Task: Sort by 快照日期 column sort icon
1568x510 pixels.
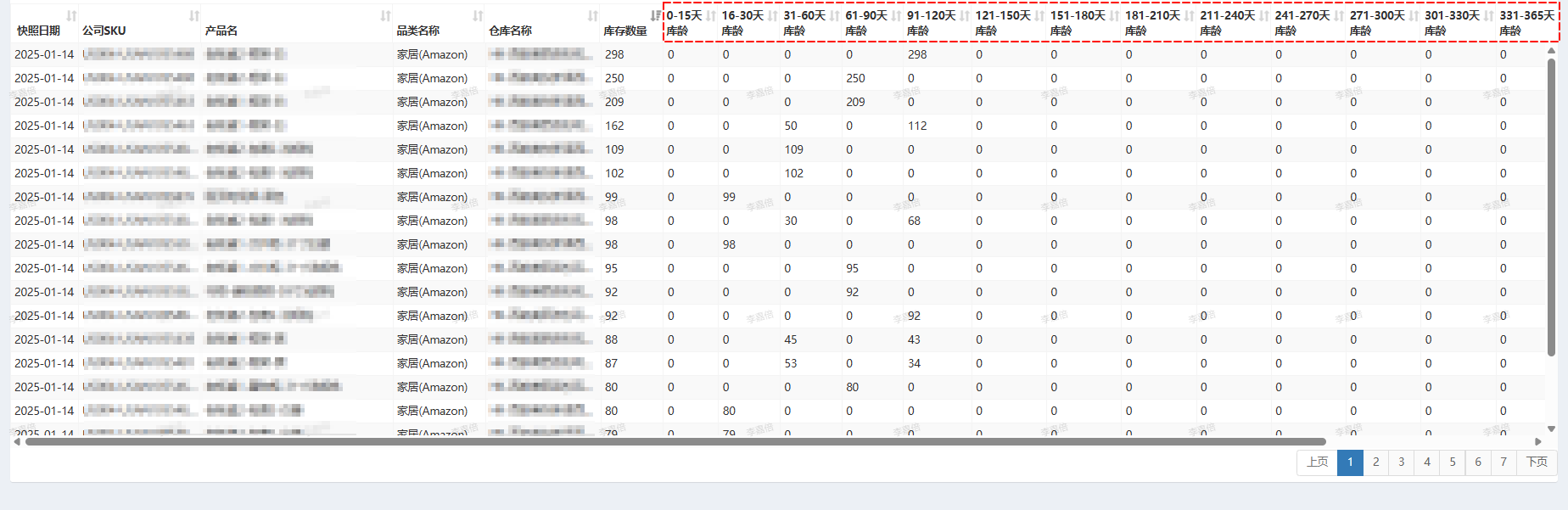Action: [71, 16]
